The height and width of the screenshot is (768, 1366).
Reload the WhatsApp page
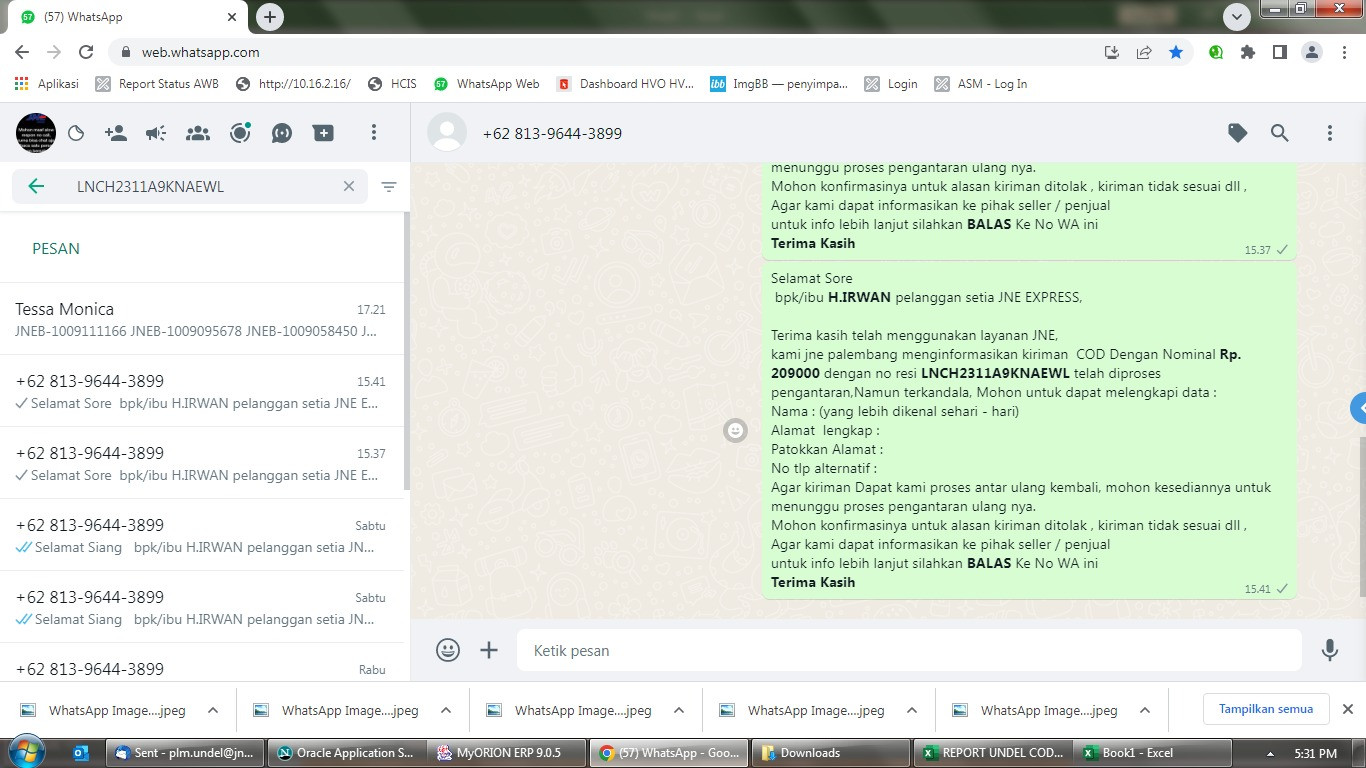[86, 52]
